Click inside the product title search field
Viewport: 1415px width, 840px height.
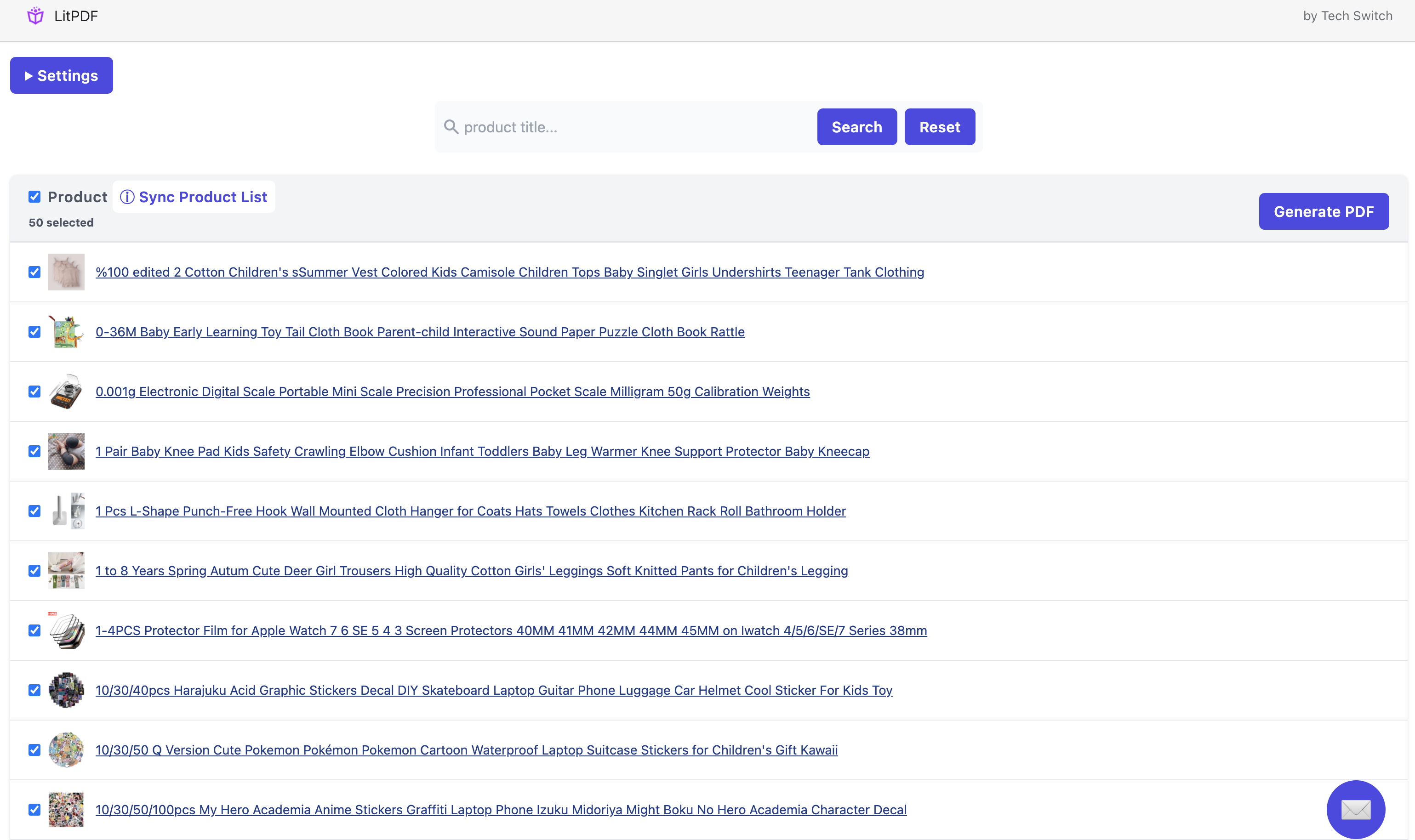click(x=623, y=127)
